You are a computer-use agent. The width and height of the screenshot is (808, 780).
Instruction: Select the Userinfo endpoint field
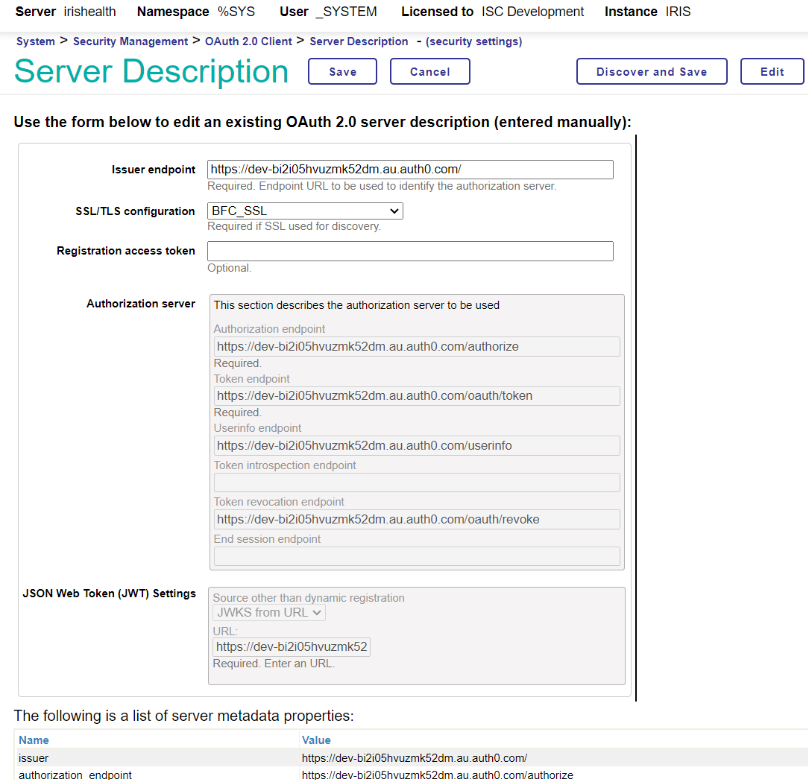tap(417, 445)
